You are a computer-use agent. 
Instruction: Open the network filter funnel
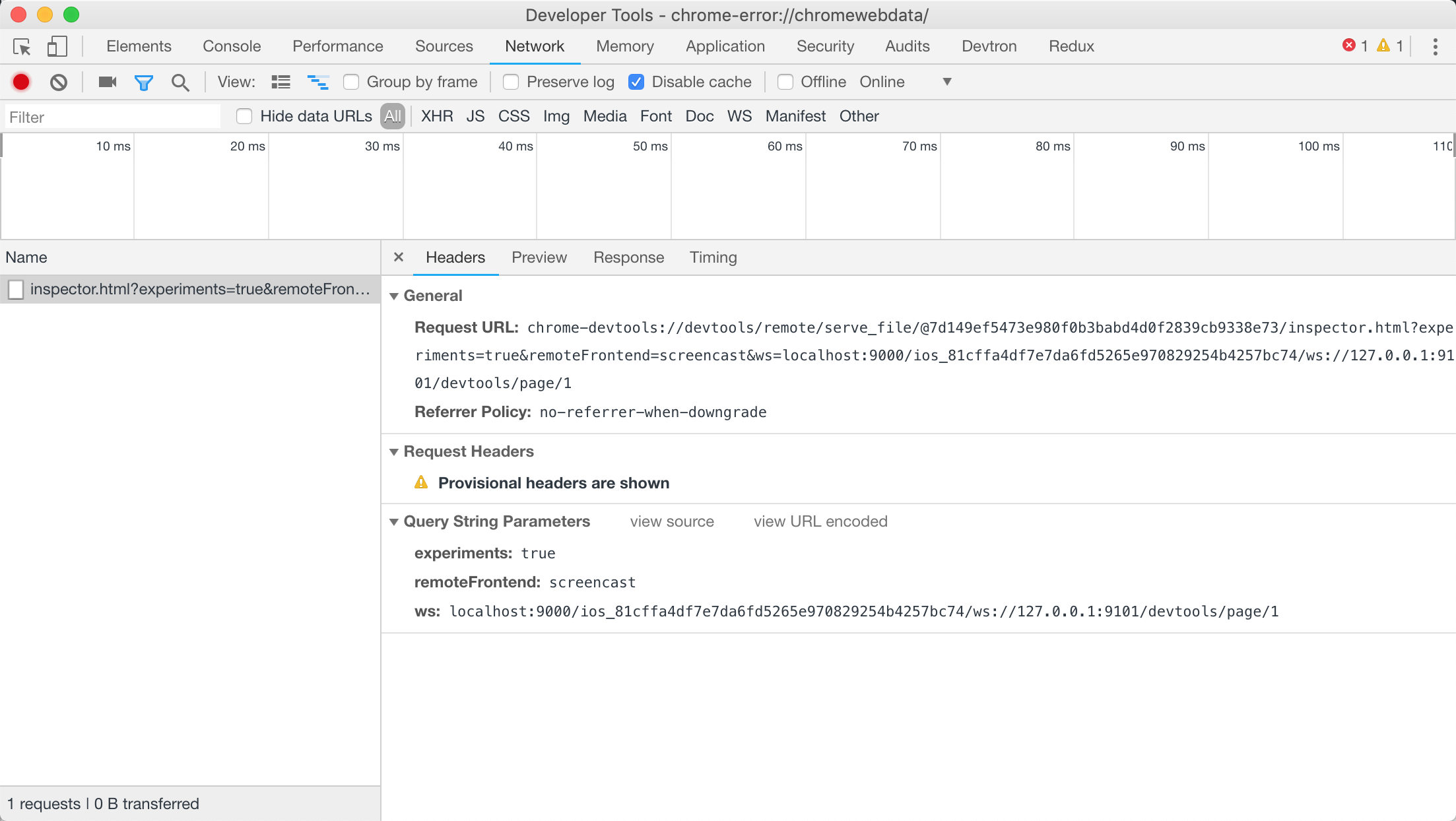coord(144,82)
